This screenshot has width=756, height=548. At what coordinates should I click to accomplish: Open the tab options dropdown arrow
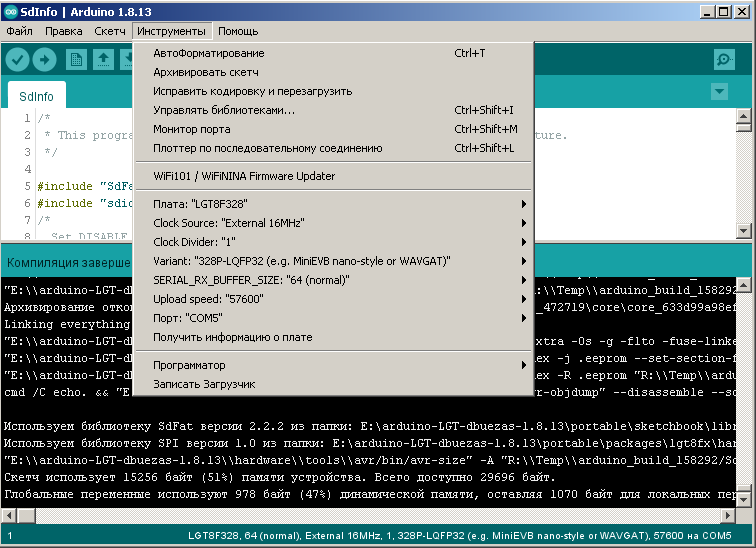[x=719, y=91]
